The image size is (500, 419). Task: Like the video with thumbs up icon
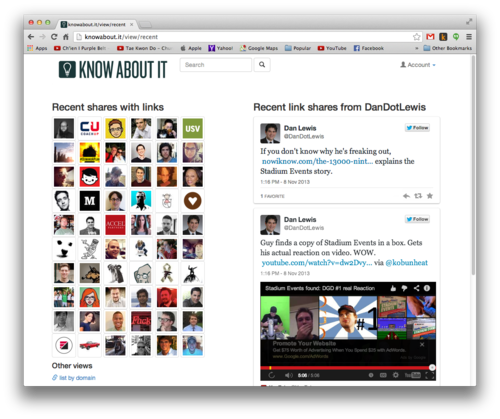click(x=393, y=288)
